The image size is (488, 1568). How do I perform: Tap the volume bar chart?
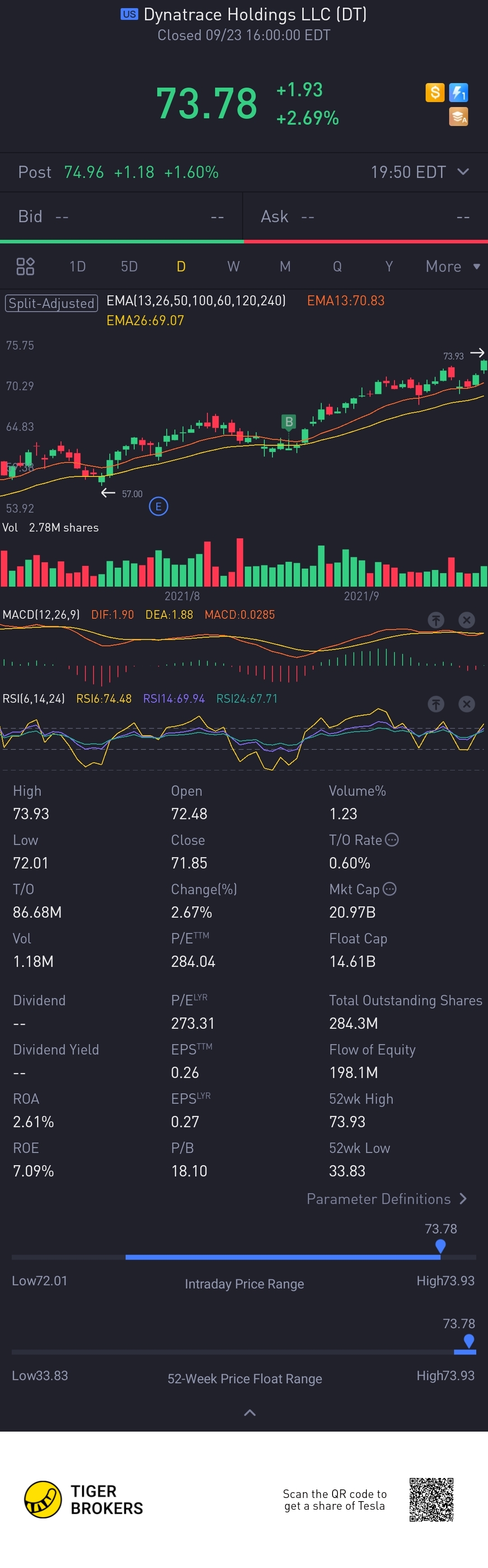coord(244,562)
